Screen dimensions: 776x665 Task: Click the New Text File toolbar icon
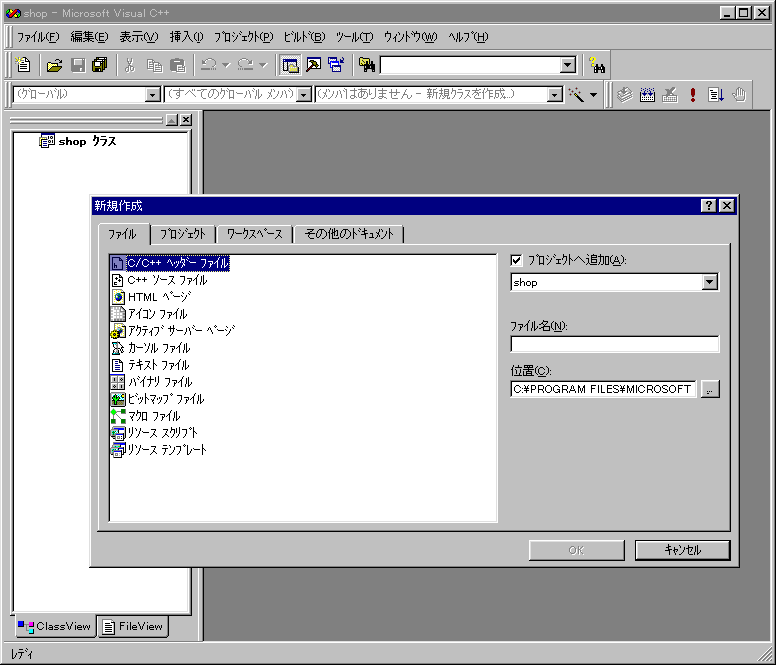(23, 65)
